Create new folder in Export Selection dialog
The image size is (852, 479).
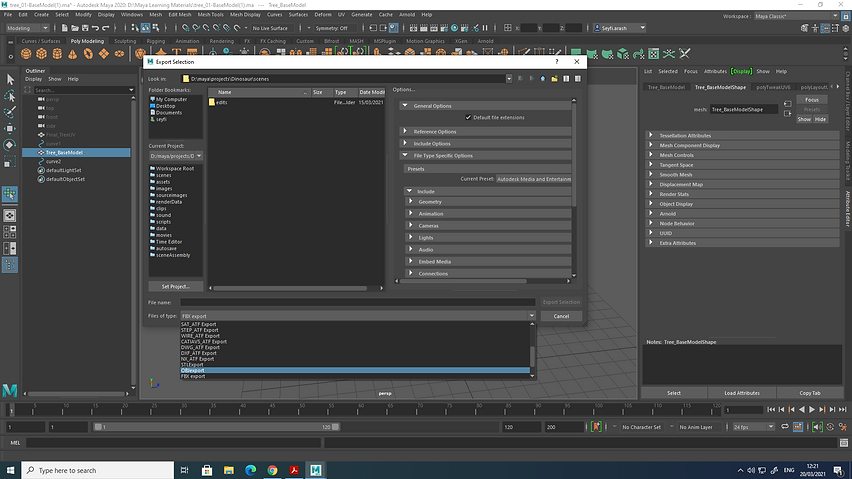pyautogui.click(x=554, y=79)
